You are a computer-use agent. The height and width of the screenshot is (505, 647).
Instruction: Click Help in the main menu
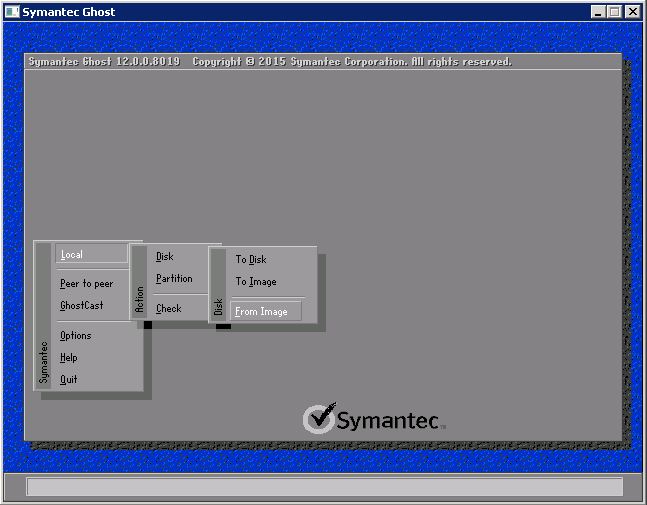point(68,357)
